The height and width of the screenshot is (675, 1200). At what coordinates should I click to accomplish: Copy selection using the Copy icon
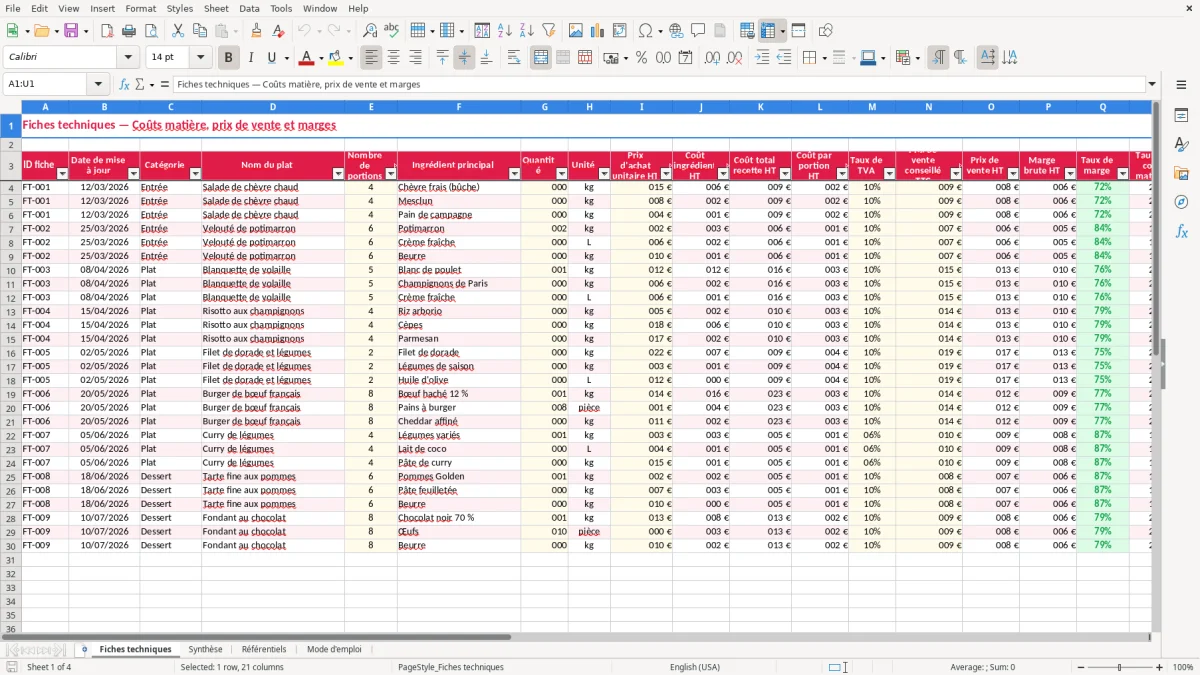click(x=200, y=31)
